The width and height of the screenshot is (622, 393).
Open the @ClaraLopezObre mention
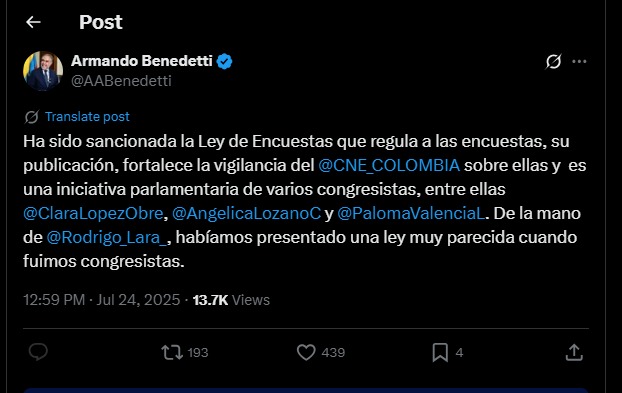click(93, 213)
